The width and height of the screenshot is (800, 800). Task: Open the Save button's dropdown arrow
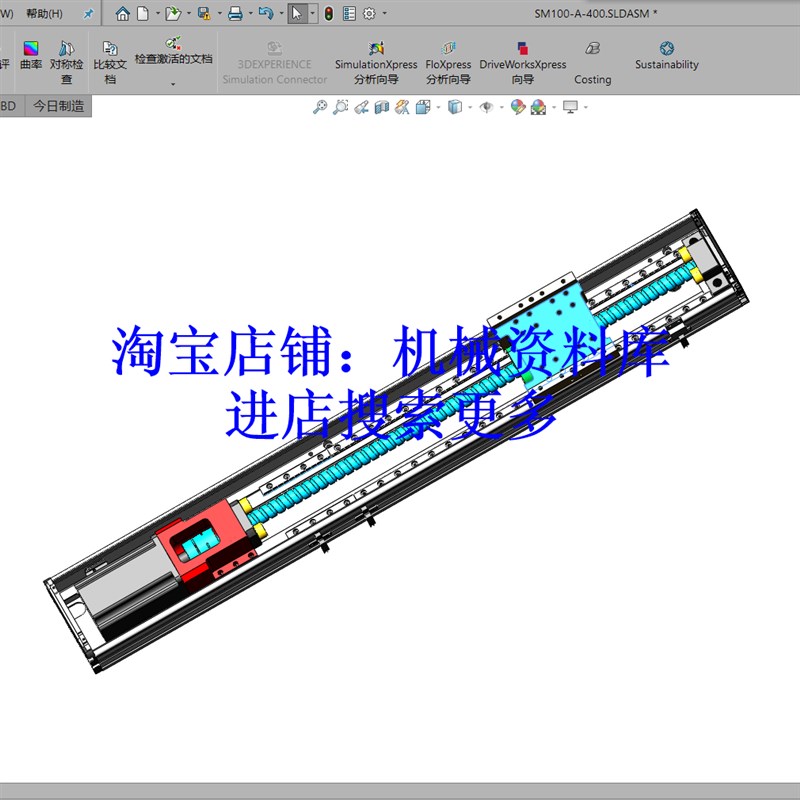pyautogui.click(x=219, y=14)
